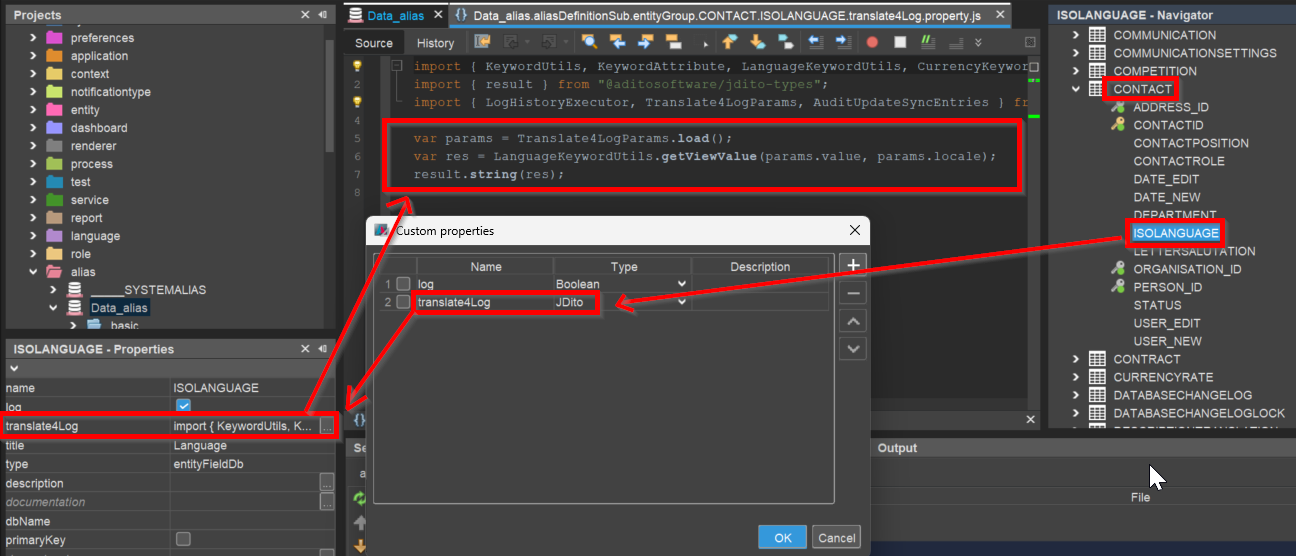Fold the import block on line 1
The width and height of the screenshot is (1296, 556).
click(397, 66)
